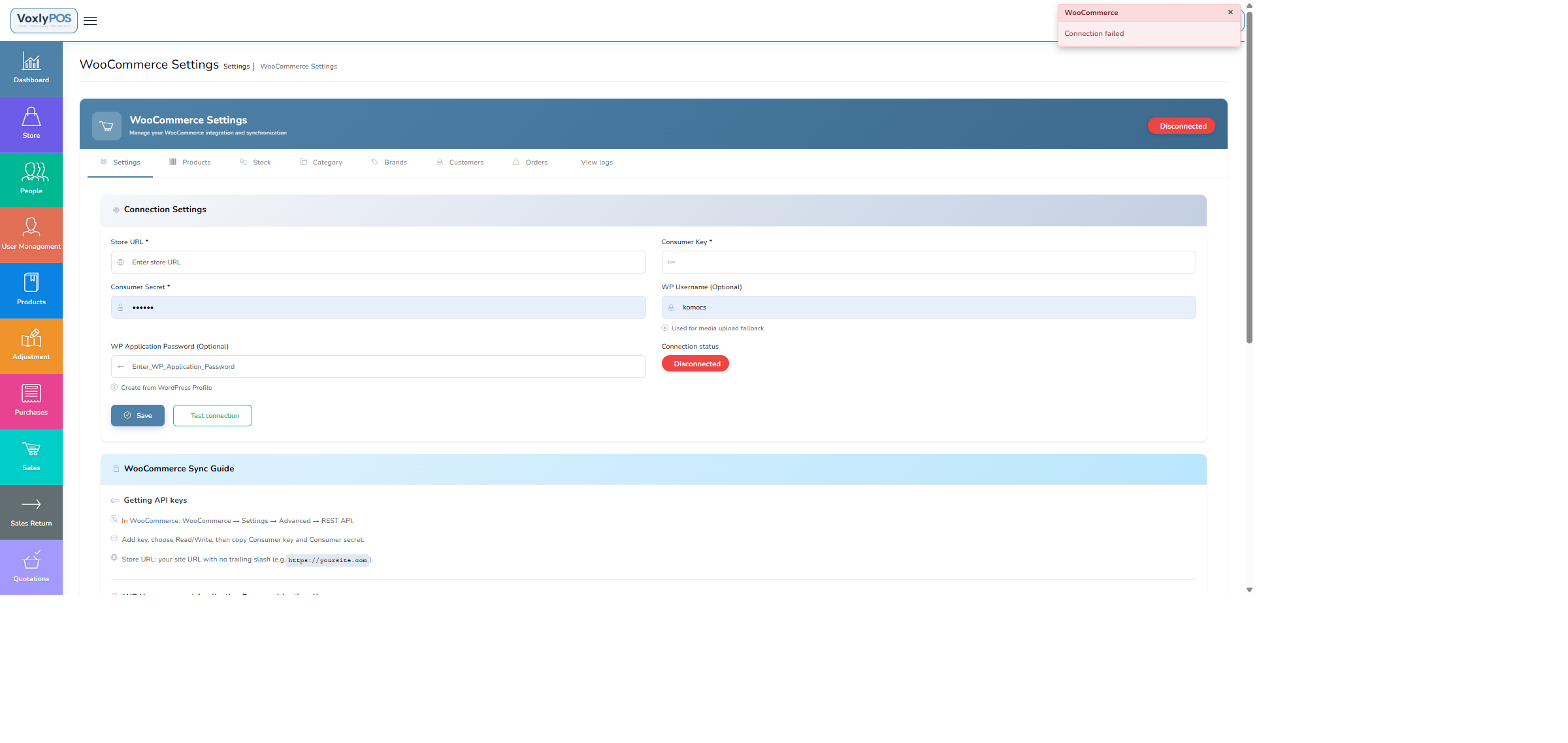Open the Quotations section
Viewport: 1568px width, 743px height.
pyautogui.click(x=31, y=567)
